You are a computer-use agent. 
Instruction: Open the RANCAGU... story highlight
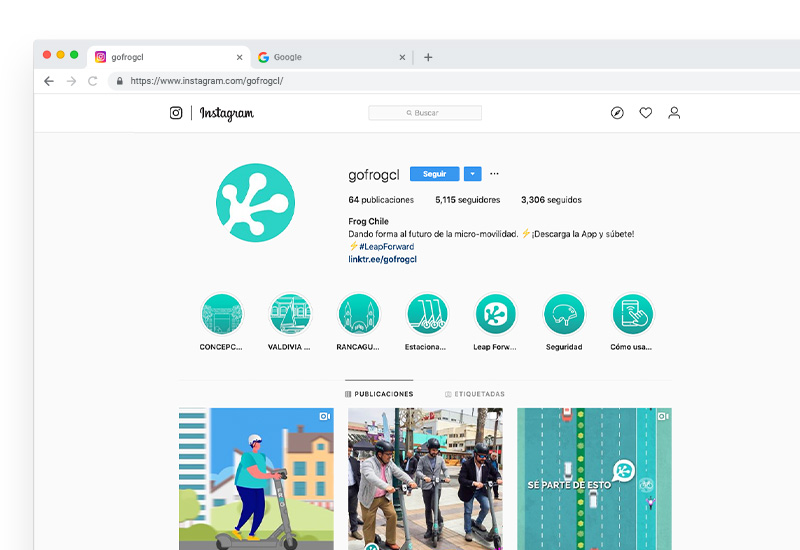pyautogui.click(x=358, y=314)
